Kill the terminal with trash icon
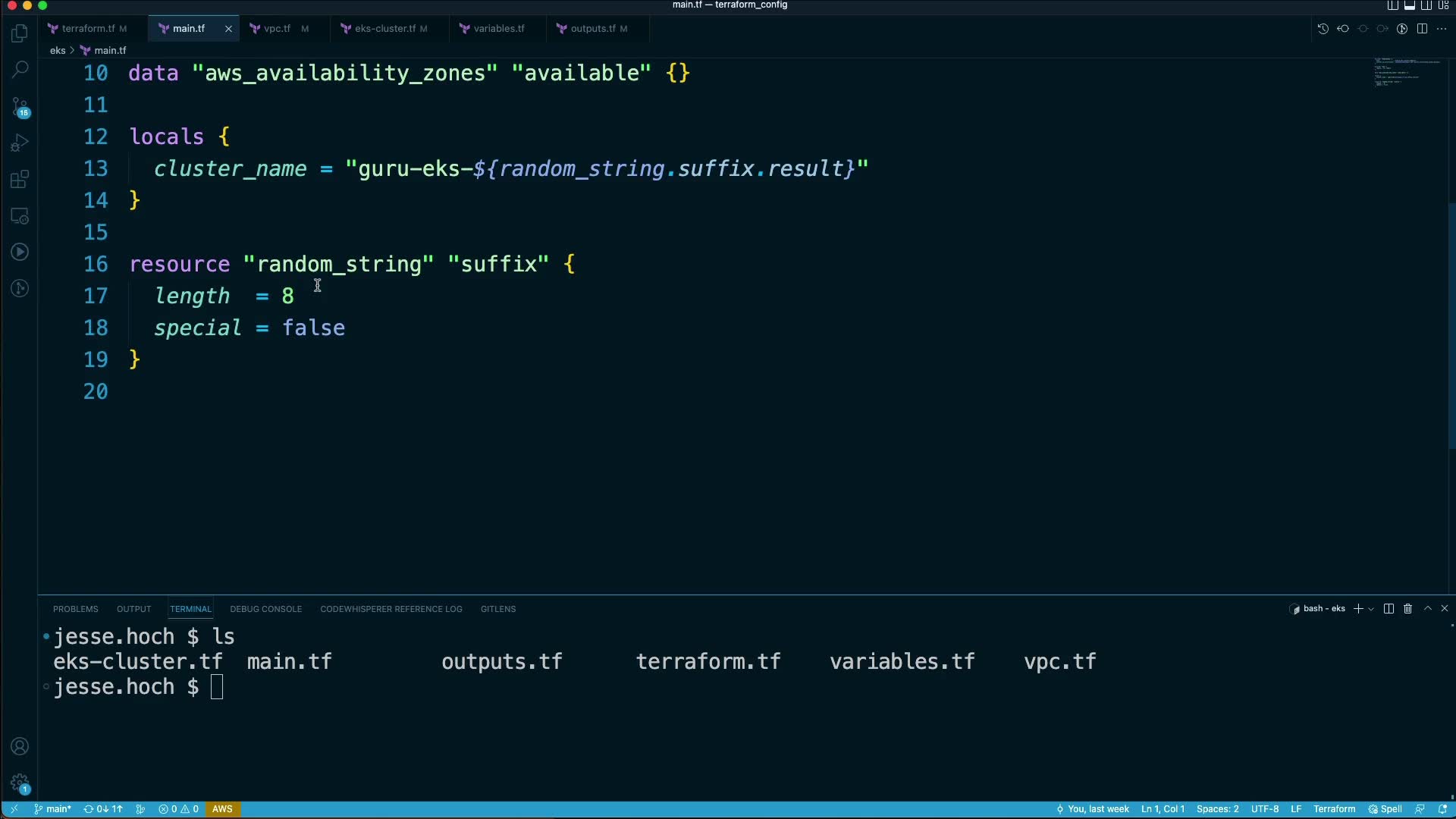The image size is (1456, 819). (x=1407, y=609)
